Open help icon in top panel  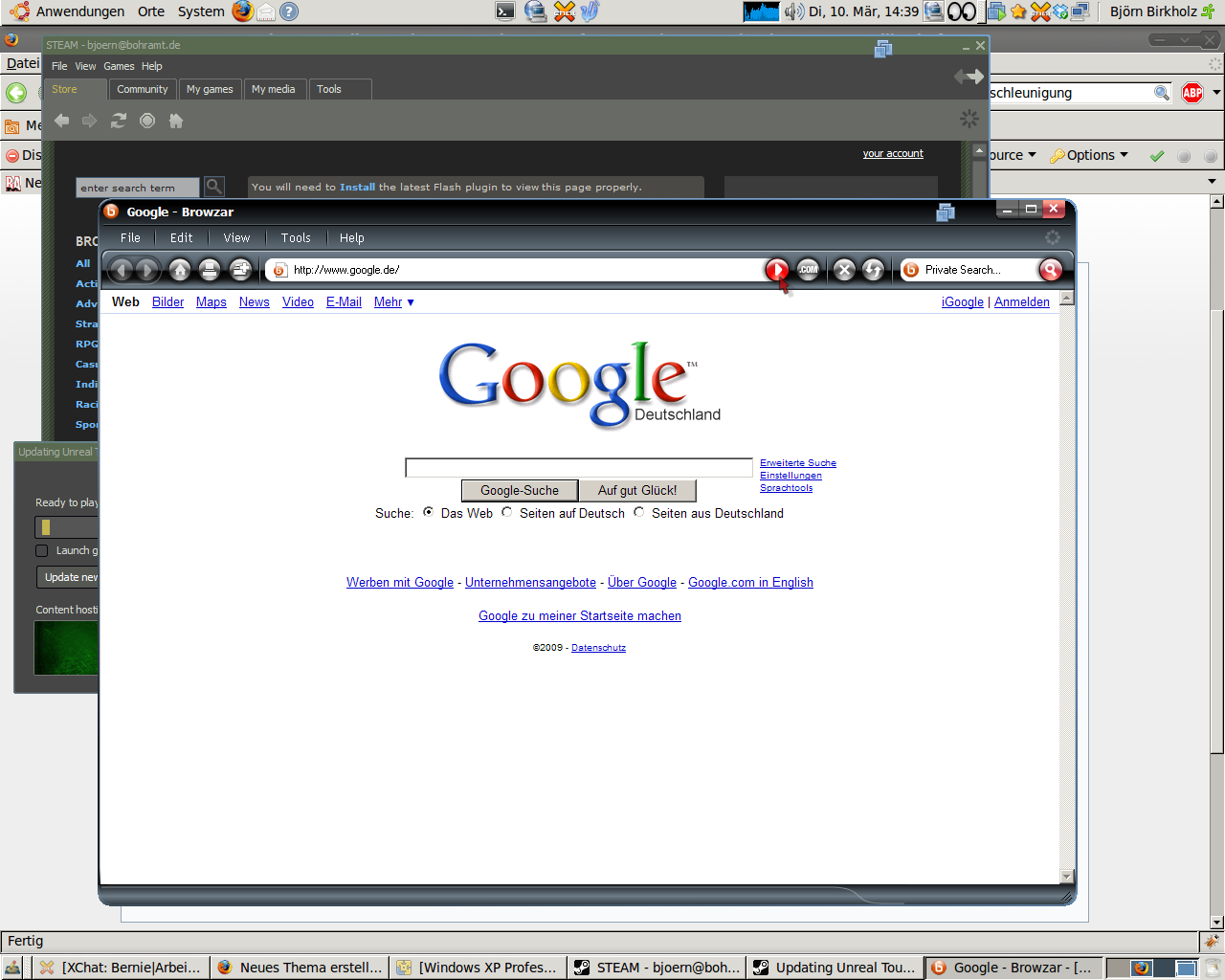[289, 11]
